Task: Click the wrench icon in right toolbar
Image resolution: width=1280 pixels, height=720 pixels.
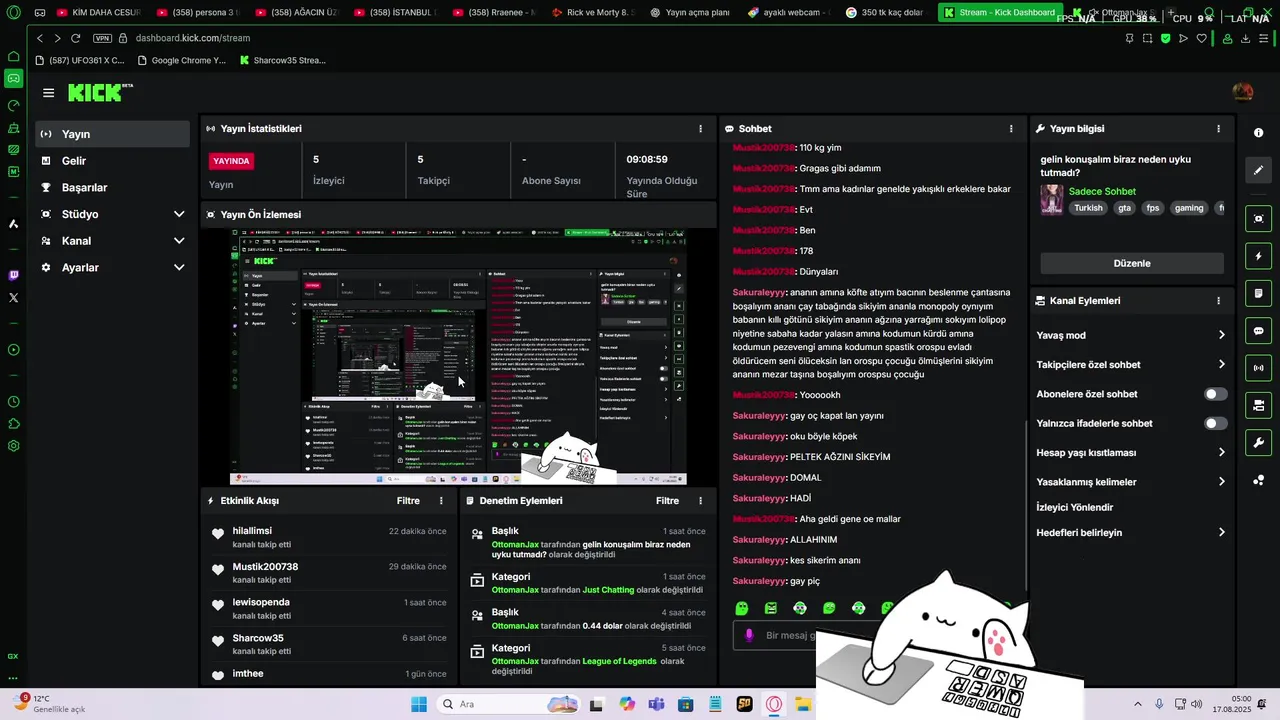Action: [1258, 442]
